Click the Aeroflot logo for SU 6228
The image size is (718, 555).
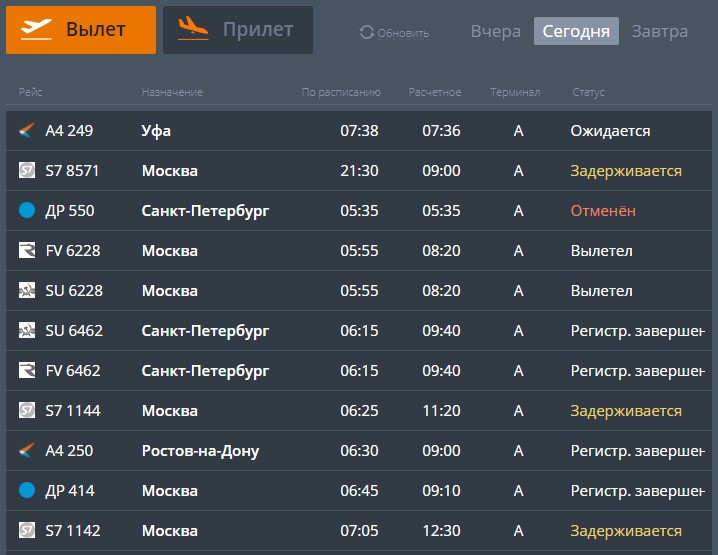[27, 290]
